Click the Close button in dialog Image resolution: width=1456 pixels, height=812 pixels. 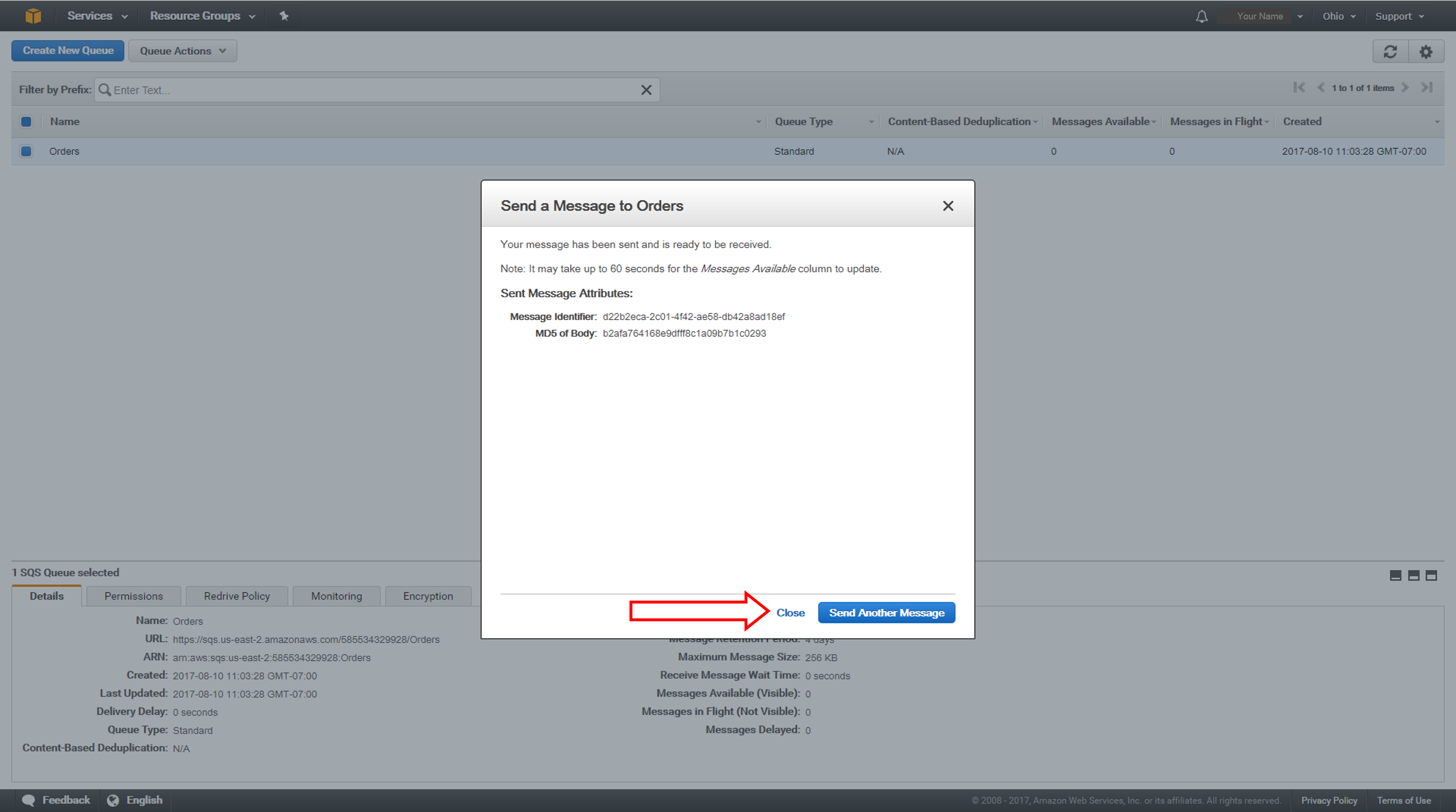click(790, 612)
